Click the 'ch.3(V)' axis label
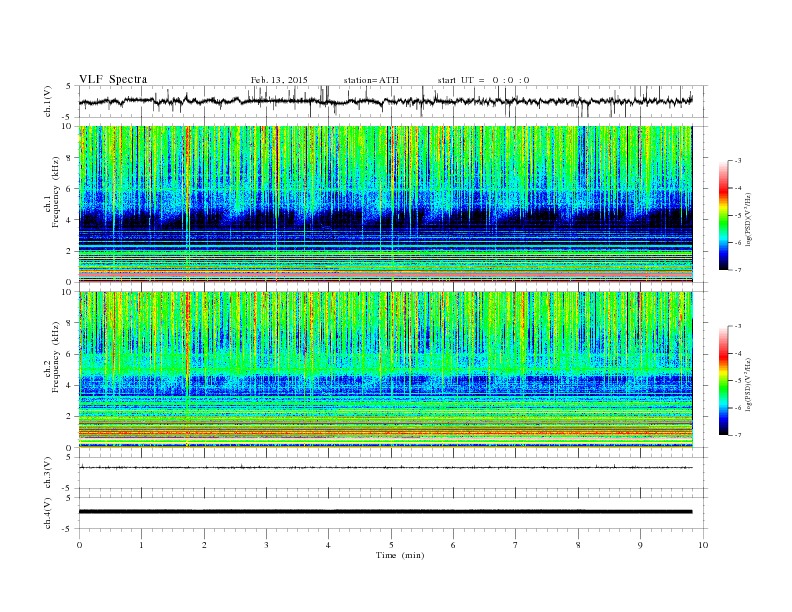 coord(48,473)
